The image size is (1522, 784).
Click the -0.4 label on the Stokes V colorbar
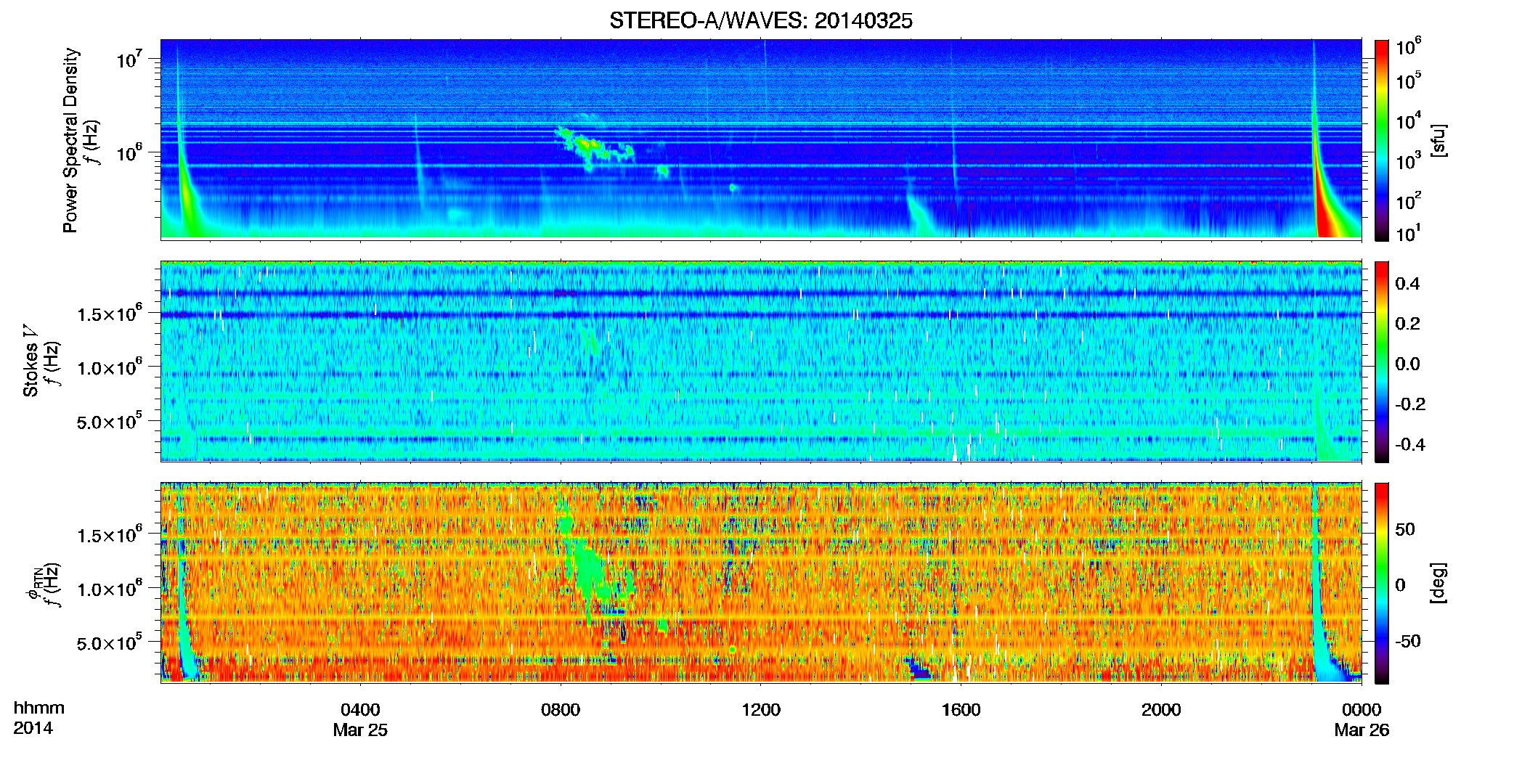click(x=1410, y=444)
